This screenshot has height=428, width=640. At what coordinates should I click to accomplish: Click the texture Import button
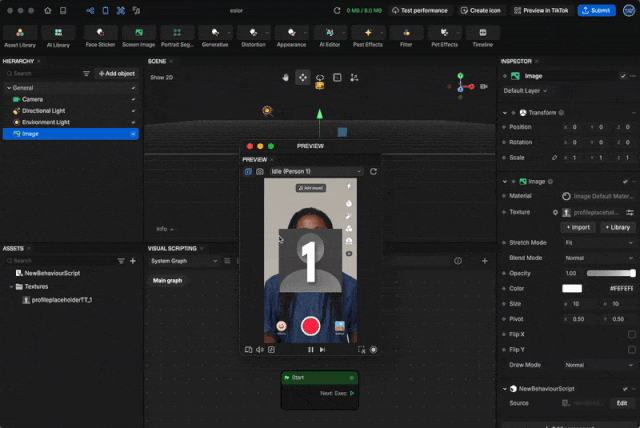click(x=578, y=227)
